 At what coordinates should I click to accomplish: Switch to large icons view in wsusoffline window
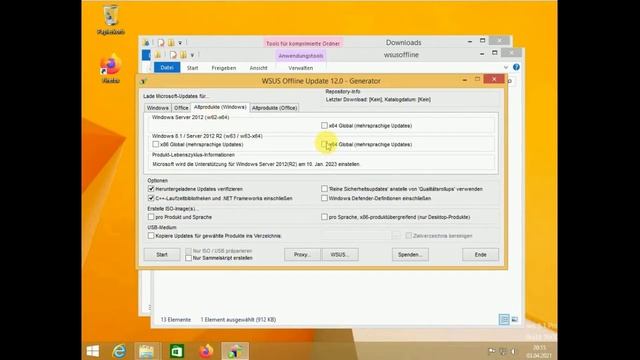coord(514,320)
